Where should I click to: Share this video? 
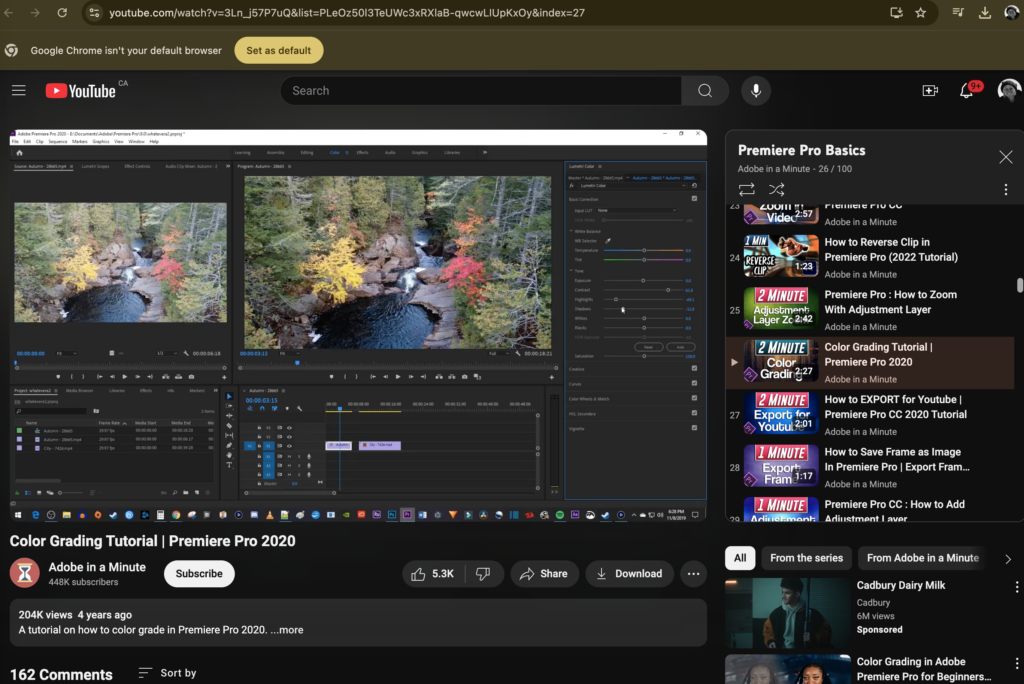tap(544, 574)
